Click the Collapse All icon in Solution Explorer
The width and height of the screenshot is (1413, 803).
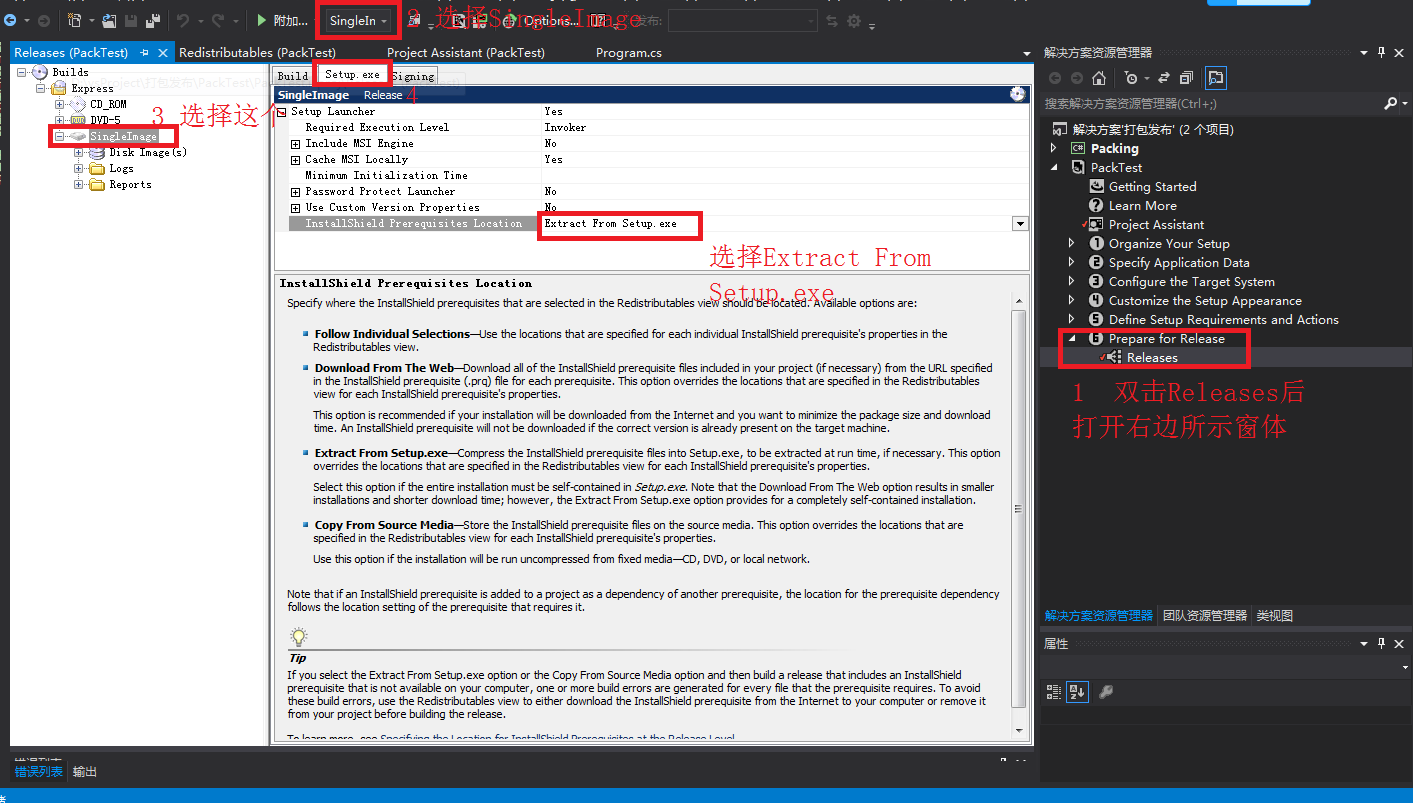pos(1186,77)
